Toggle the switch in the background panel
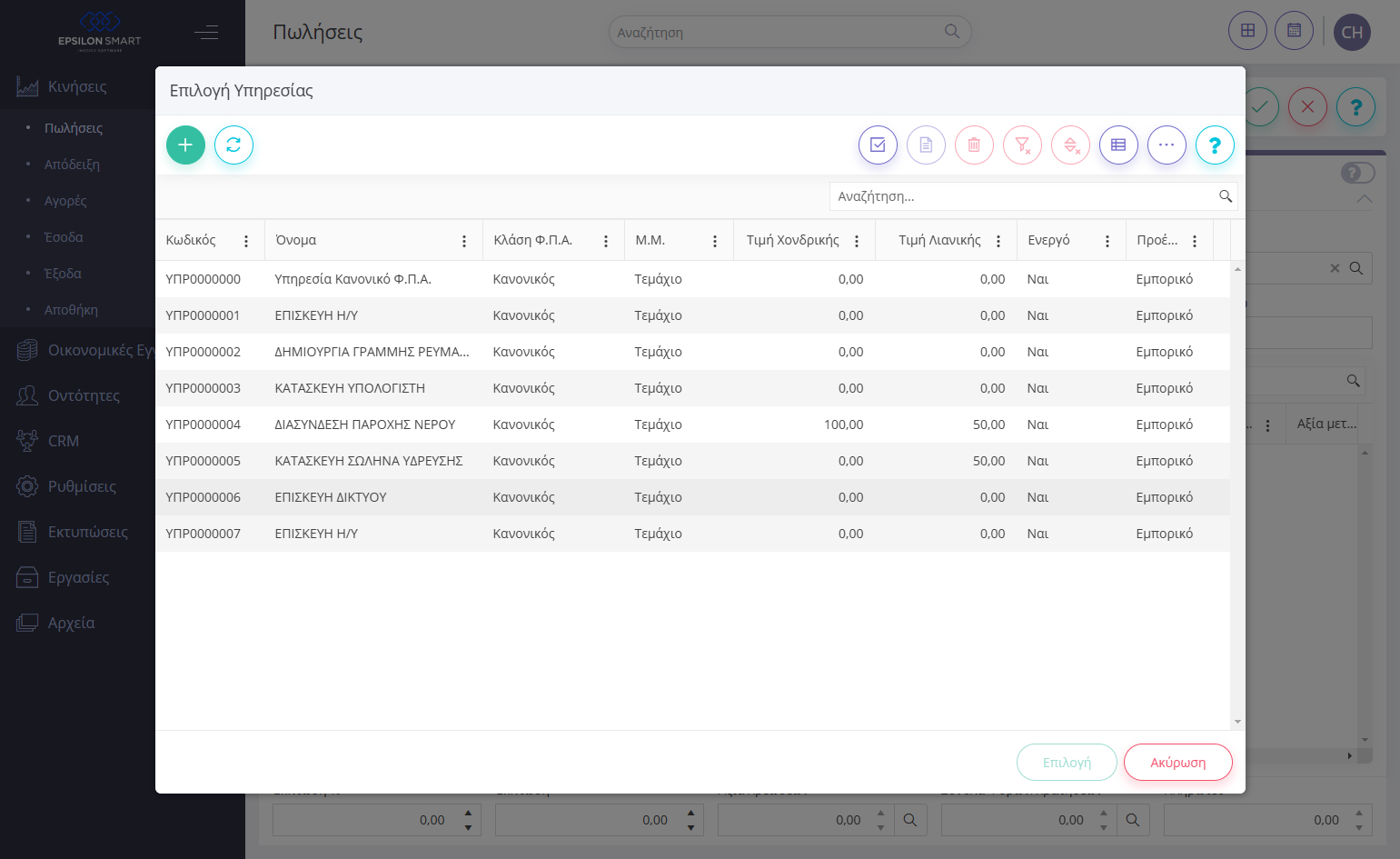 pos(1357,173)
